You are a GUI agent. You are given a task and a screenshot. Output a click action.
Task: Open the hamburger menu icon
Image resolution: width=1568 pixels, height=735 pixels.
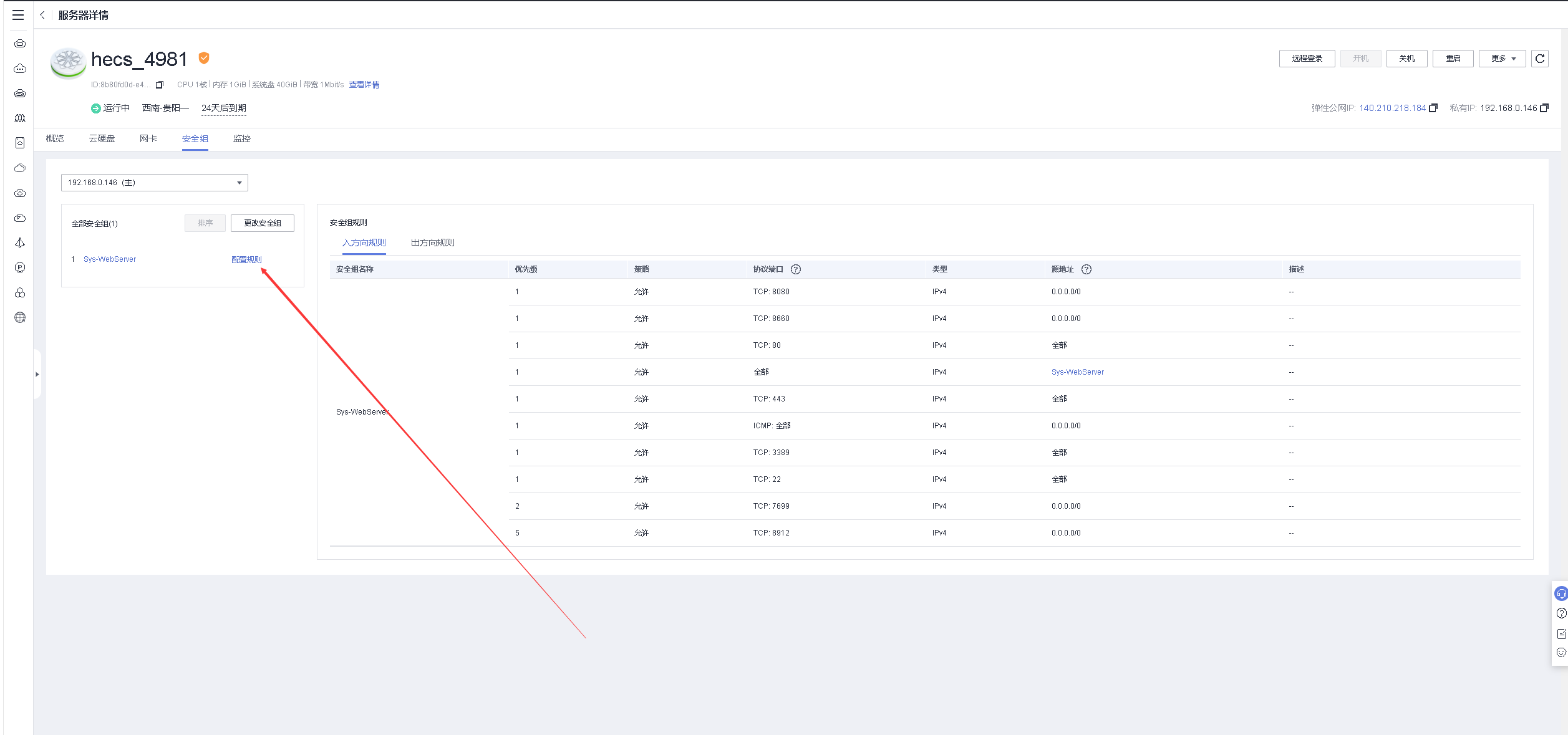click(x=18, y=15)
